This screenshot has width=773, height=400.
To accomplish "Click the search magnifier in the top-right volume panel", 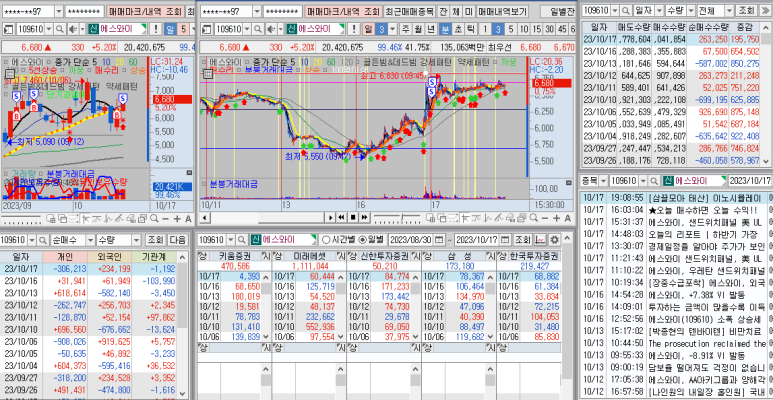I will 626,10.
